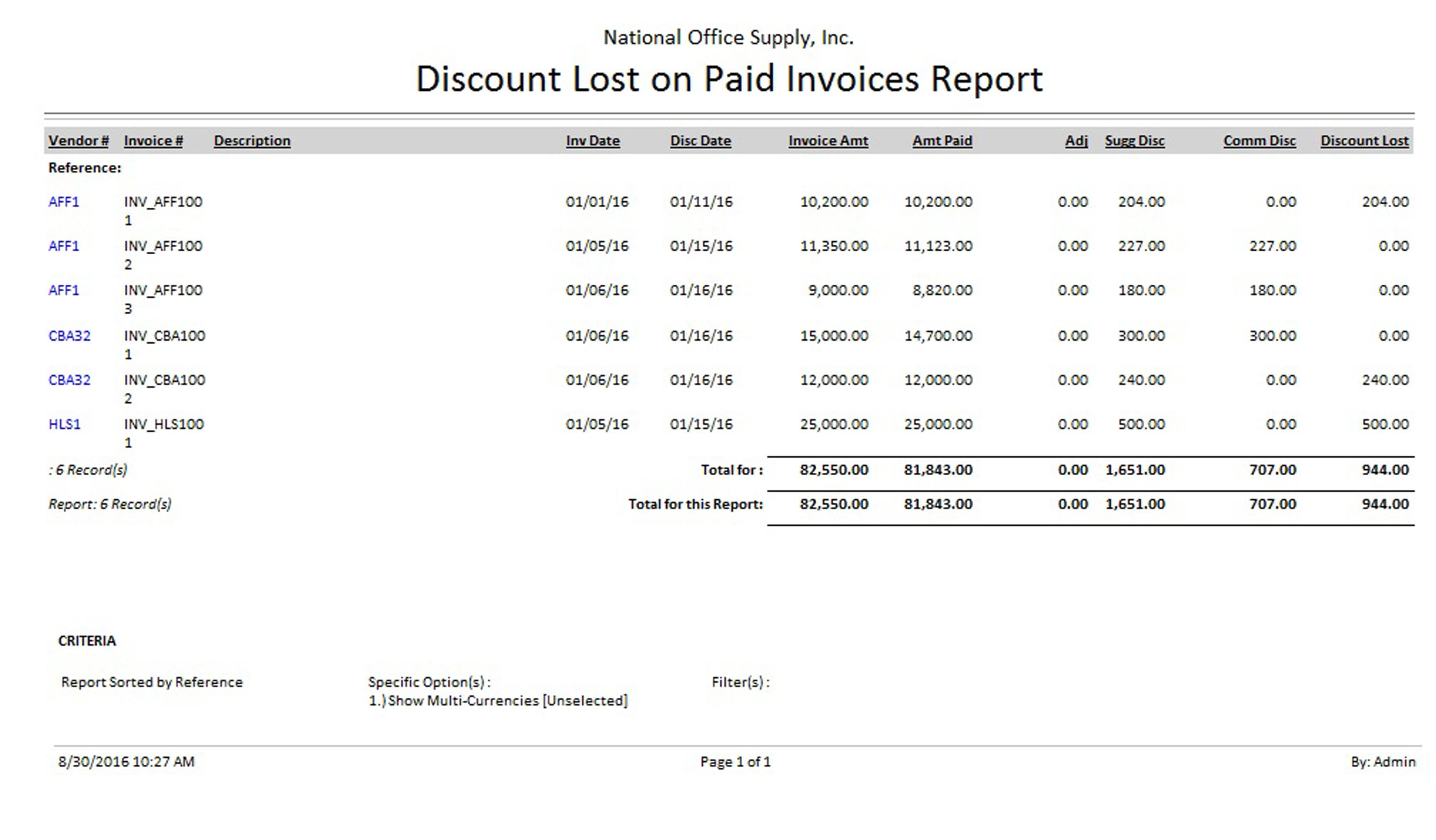Click the Disc Date column header

point(700,141)
